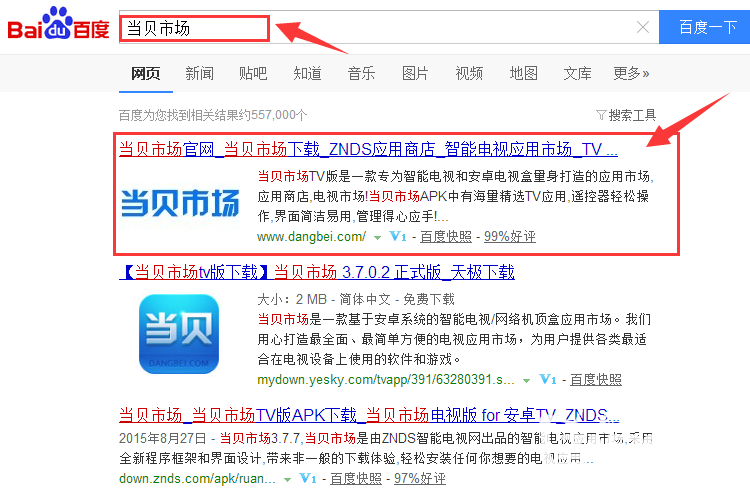Image resolution: width=750 pixels, height=500 pixels.
Task: Open the 当贝市场官网 result title link
Action: (368, 149)
